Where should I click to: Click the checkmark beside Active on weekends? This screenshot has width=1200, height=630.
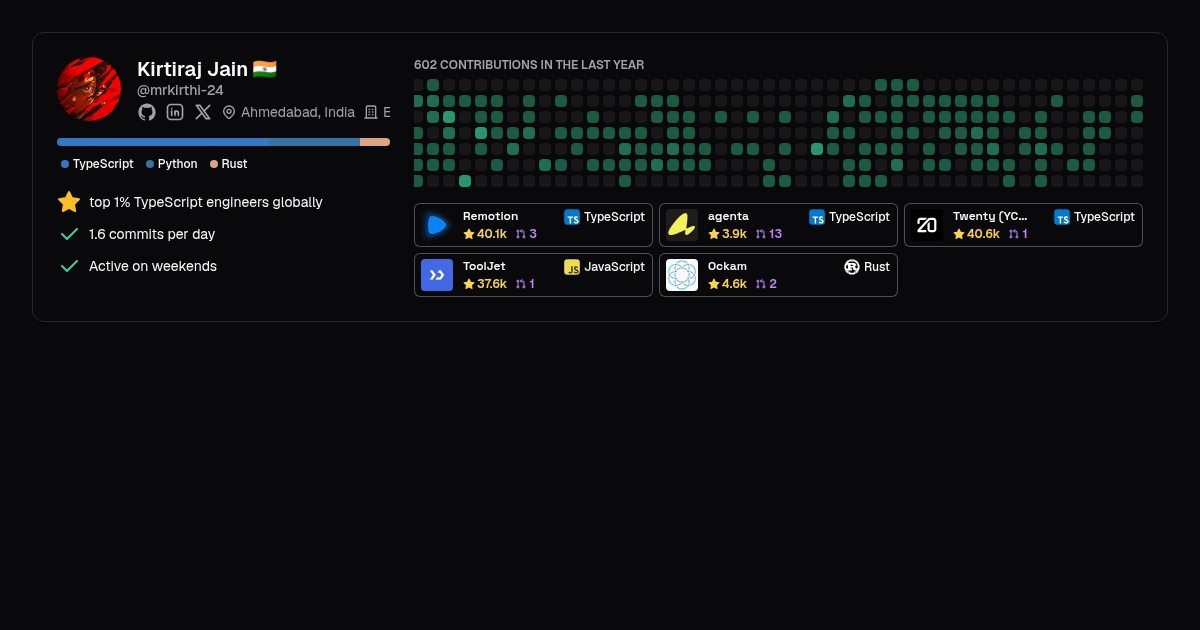pyautogui.click(x=69, y=266)
